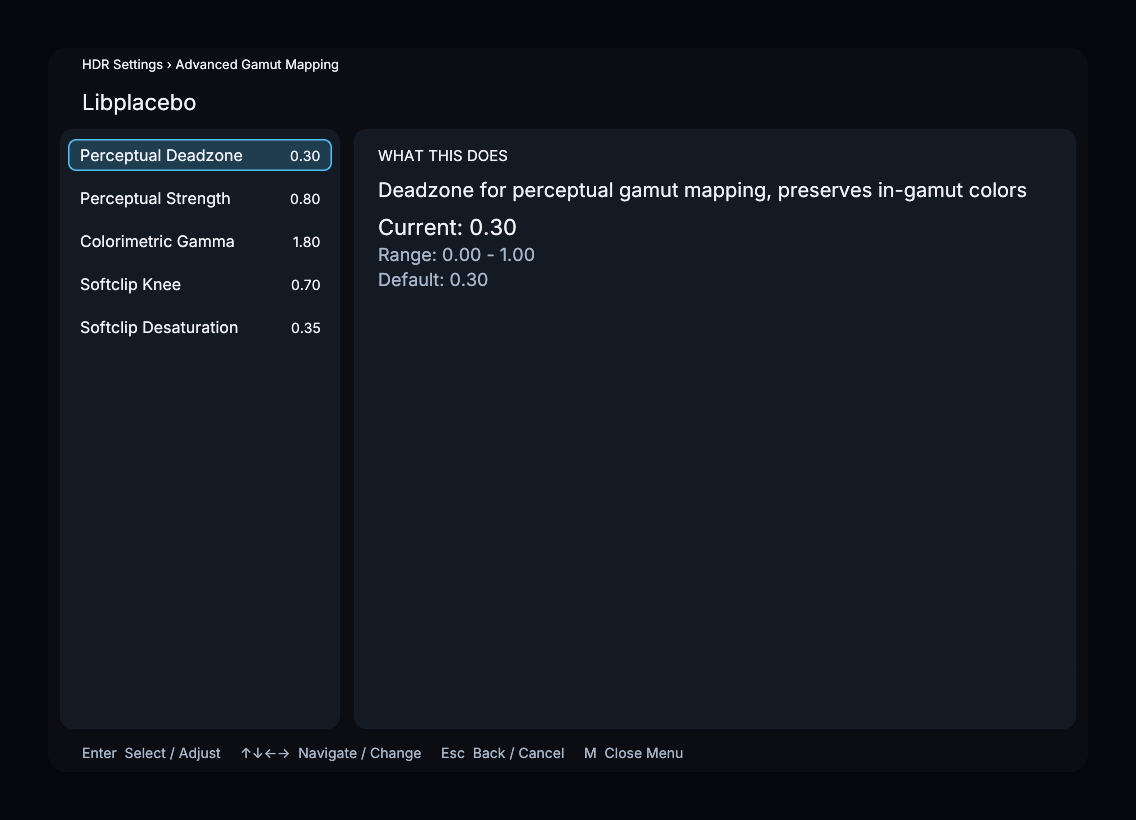
Task: Click the Libplacebo page title
Action: click(139, 102)
